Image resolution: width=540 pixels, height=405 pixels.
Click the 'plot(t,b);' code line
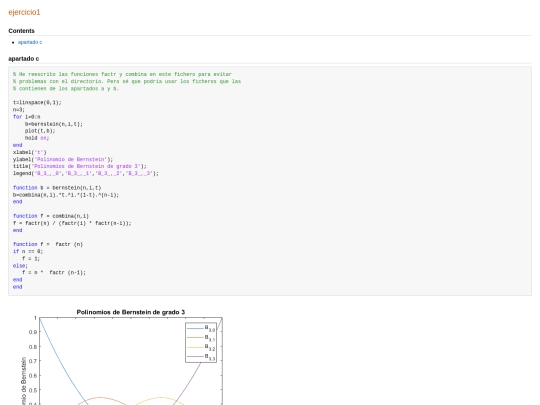tap(40, 131)
